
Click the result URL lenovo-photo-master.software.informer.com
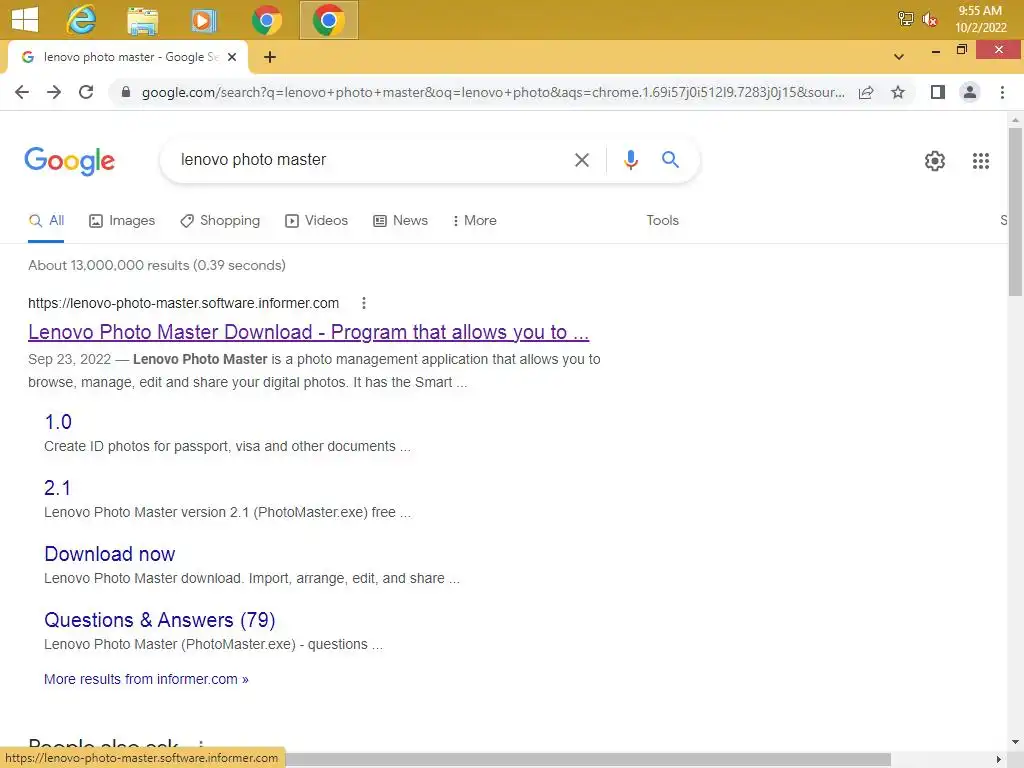click(184, 303)
